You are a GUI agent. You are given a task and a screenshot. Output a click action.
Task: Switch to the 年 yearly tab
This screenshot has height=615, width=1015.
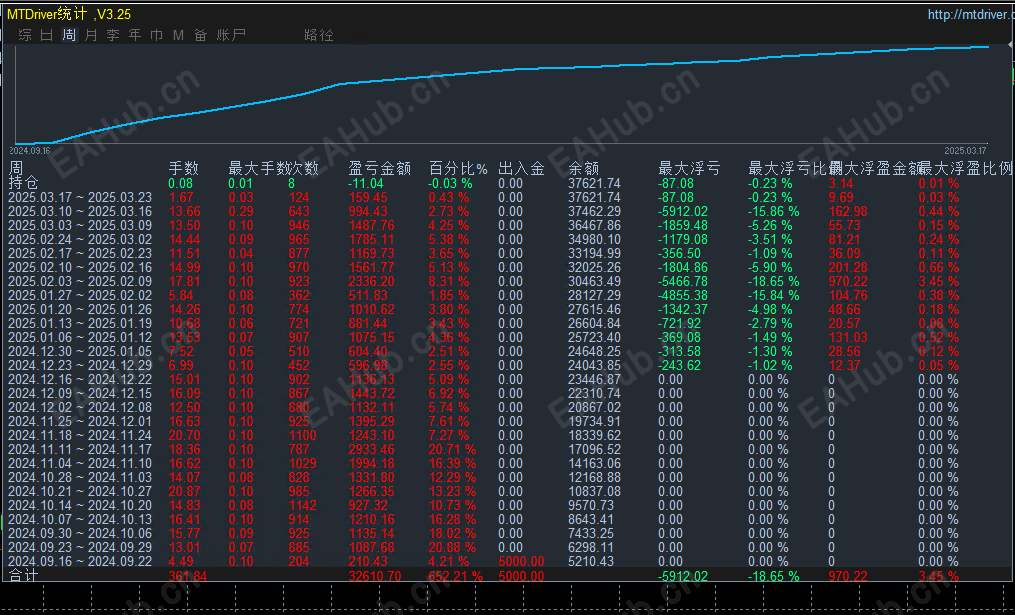point(135,35)
